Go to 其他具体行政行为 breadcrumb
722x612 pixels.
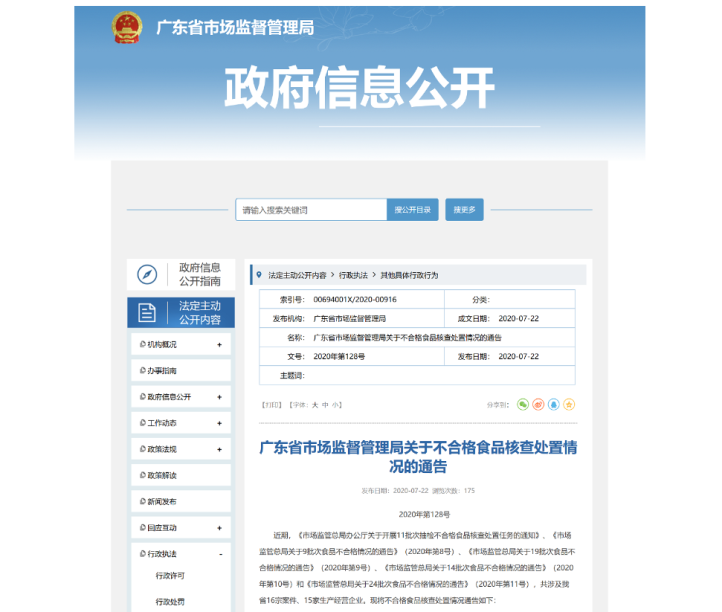409,275
